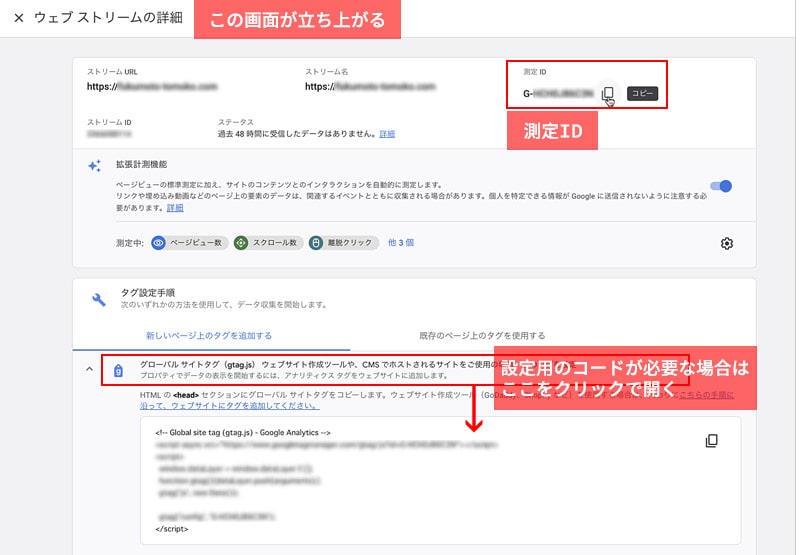This screenshot has height=555, width=800.
Task: Click the blurred measurement ID value
Action: click(558, 94)
